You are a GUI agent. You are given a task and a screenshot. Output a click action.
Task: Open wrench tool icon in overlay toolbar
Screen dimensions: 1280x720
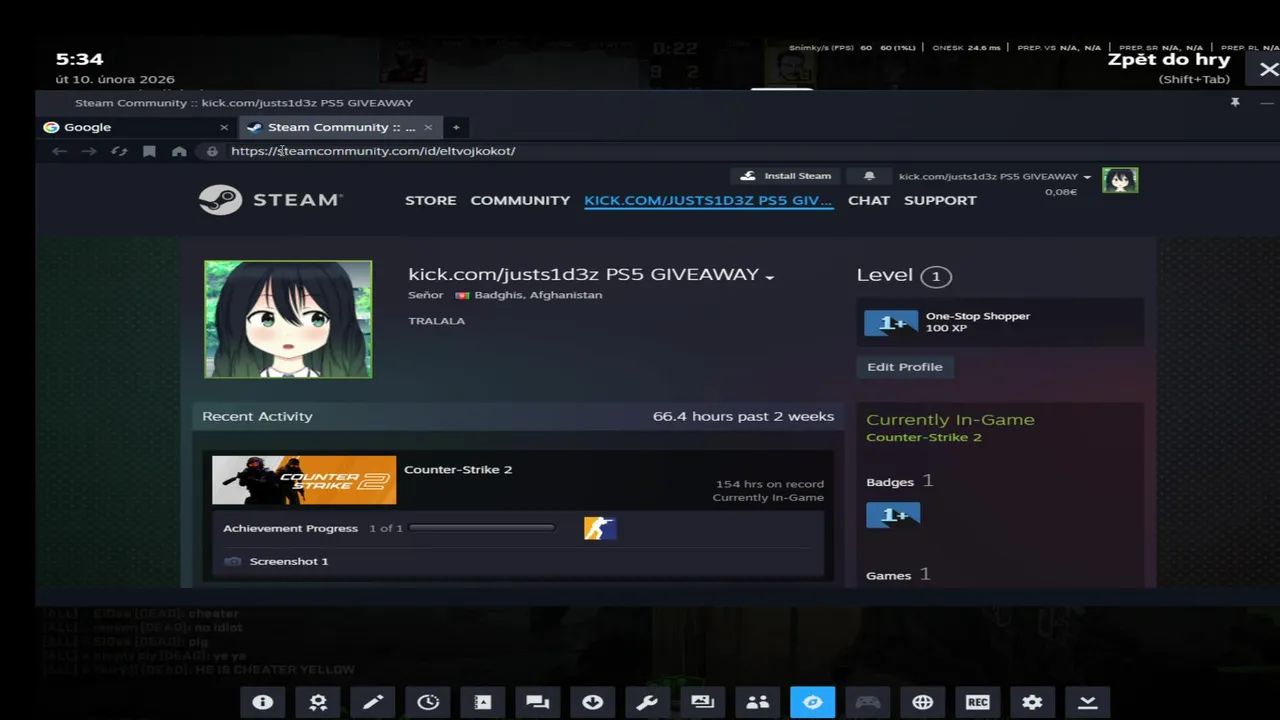coord(647,702)
